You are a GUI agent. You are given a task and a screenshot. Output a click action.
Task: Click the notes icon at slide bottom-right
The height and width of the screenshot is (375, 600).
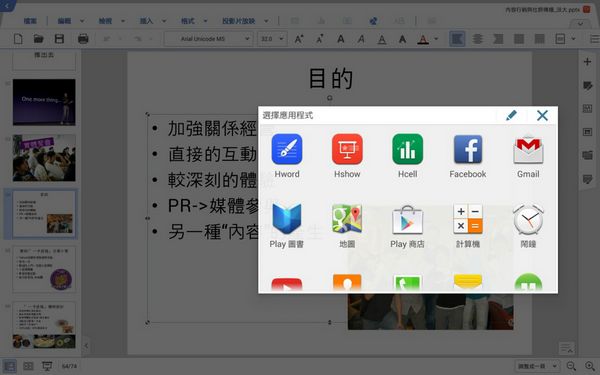(x=566, y=347)
